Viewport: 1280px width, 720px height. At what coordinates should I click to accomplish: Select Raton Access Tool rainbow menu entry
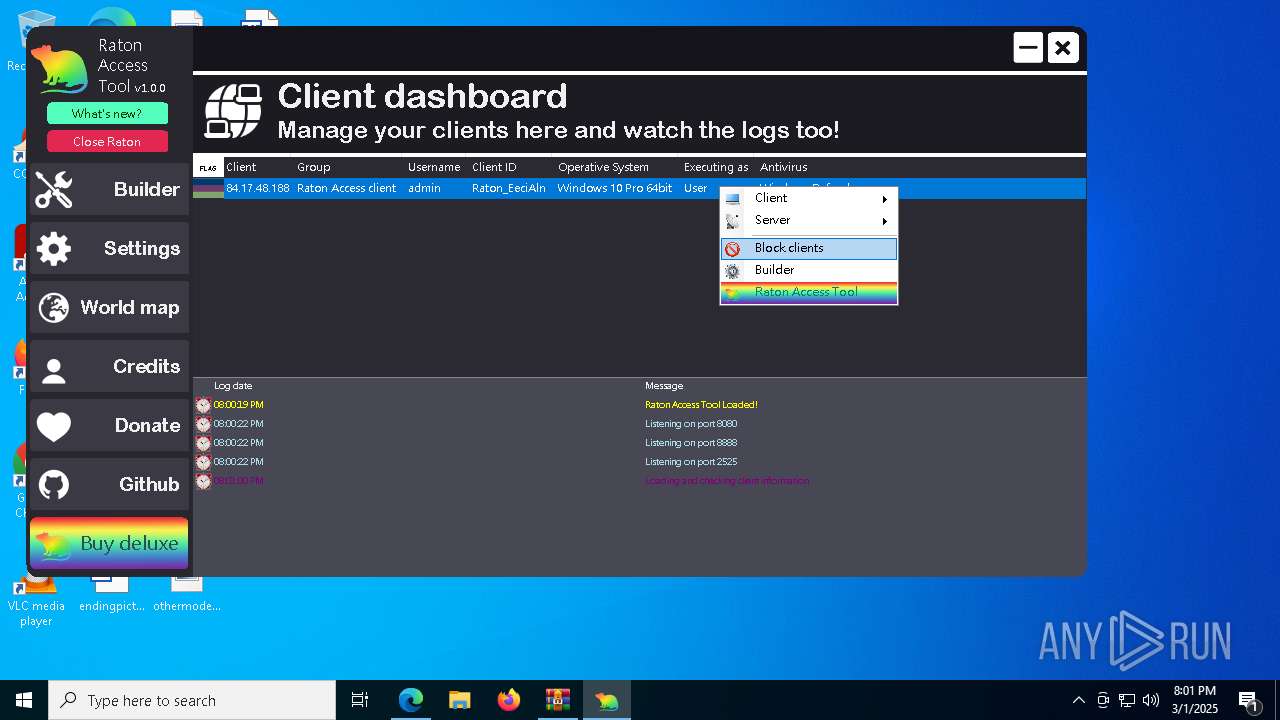pyautogui.click(x=808, y=292)
